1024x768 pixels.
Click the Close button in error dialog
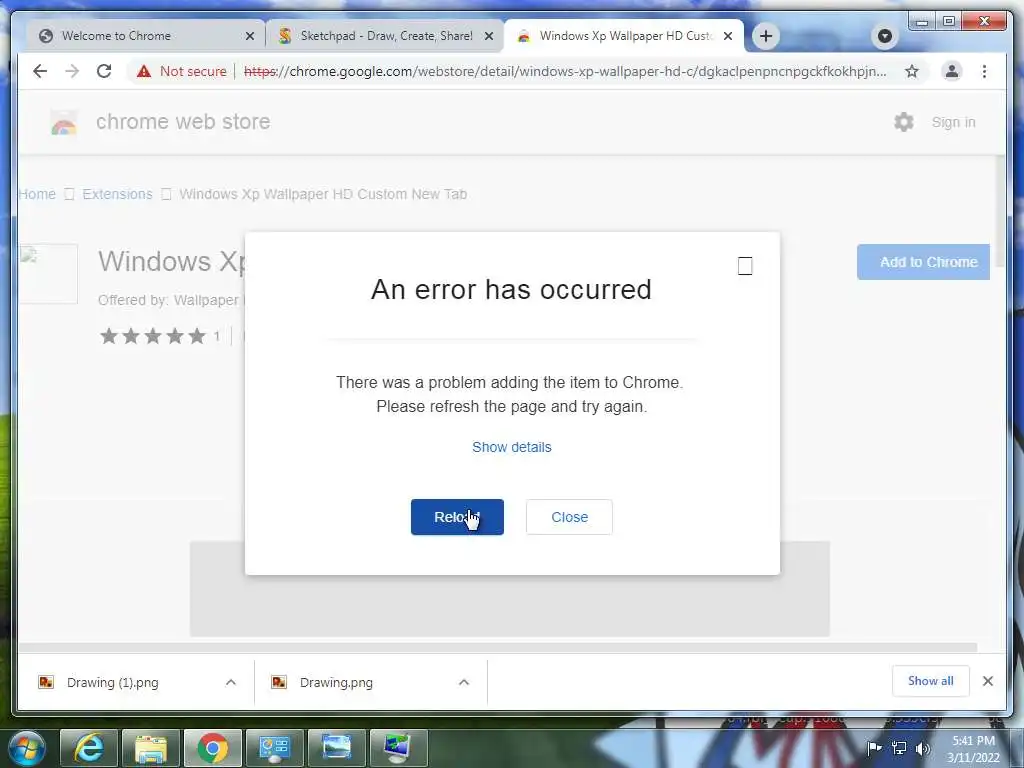pos(569,517)
